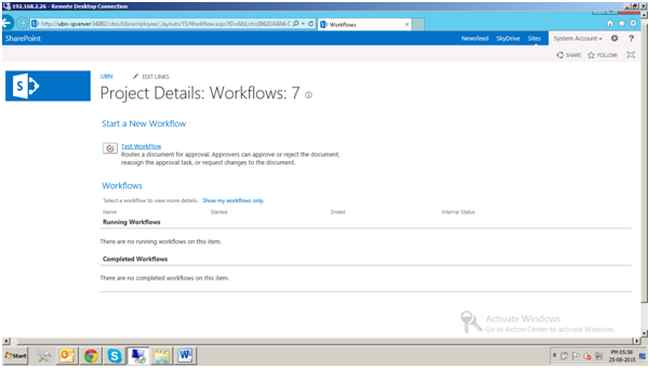Click the browser back arrow button
This screenshot has width=650, height=368.
coord(7,23)
